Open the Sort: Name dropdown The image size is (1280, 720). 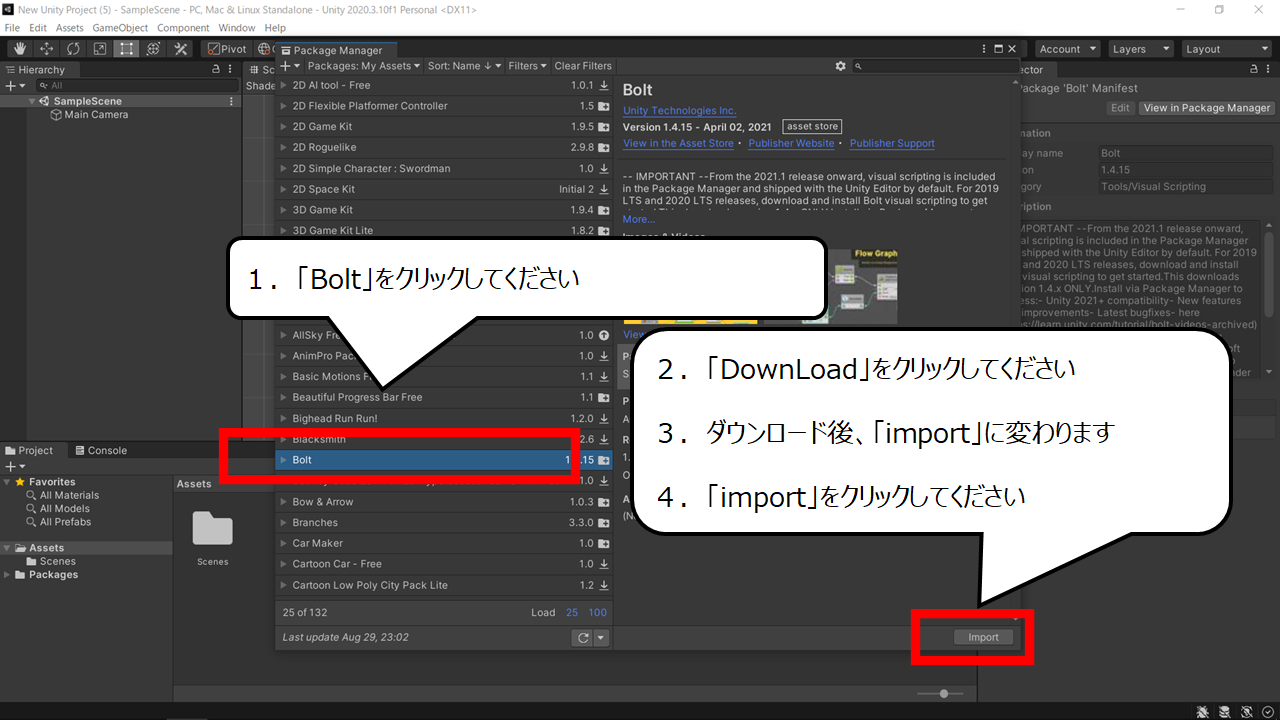coord(464,66)
